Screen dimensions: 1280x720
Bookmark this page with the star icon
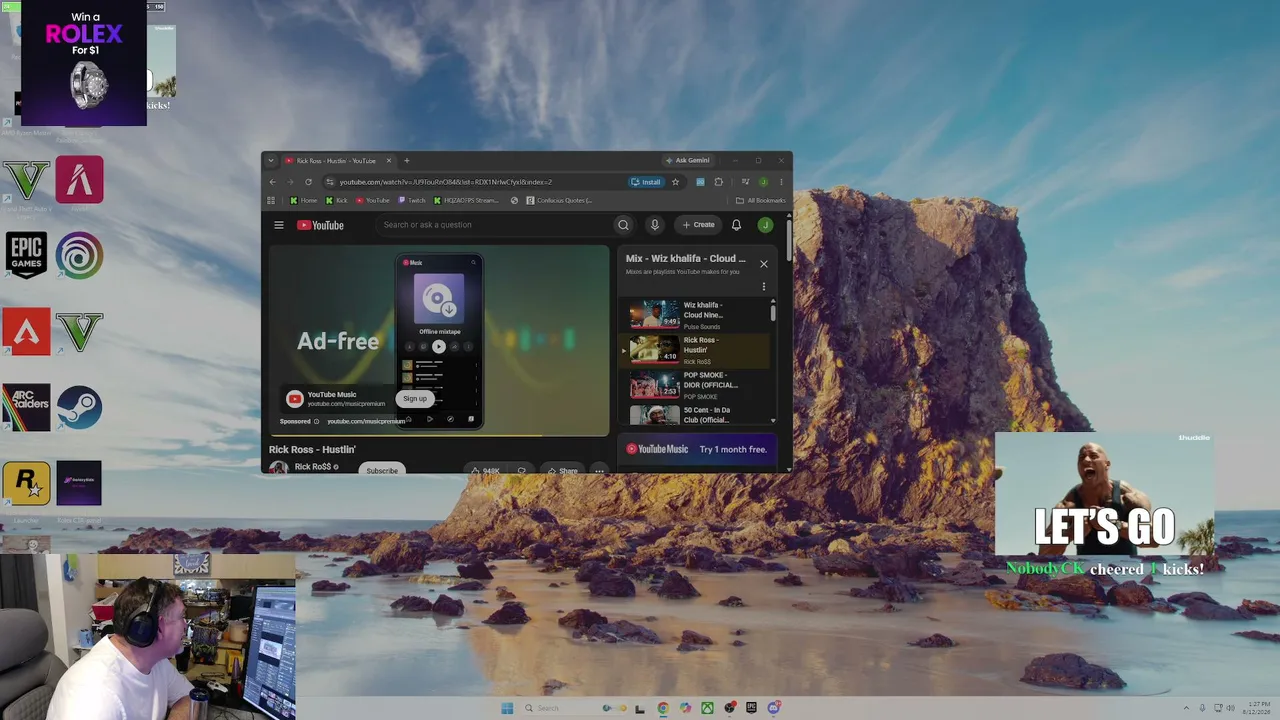pyautogui.click(x=675, y=182)
